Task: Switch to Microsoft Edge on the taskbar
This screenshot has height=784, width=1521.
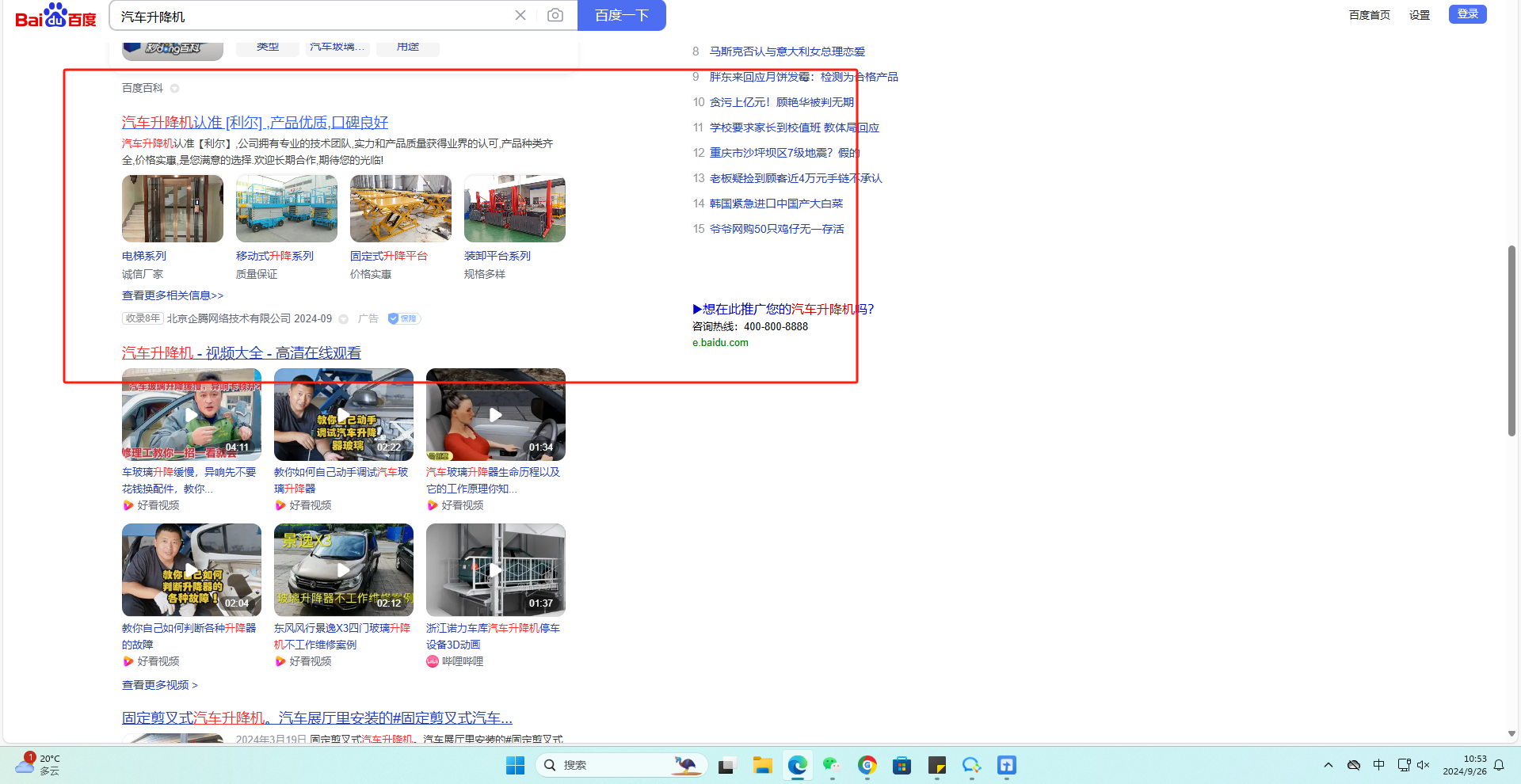Action: pyautogui.click(x=797, y=765)
